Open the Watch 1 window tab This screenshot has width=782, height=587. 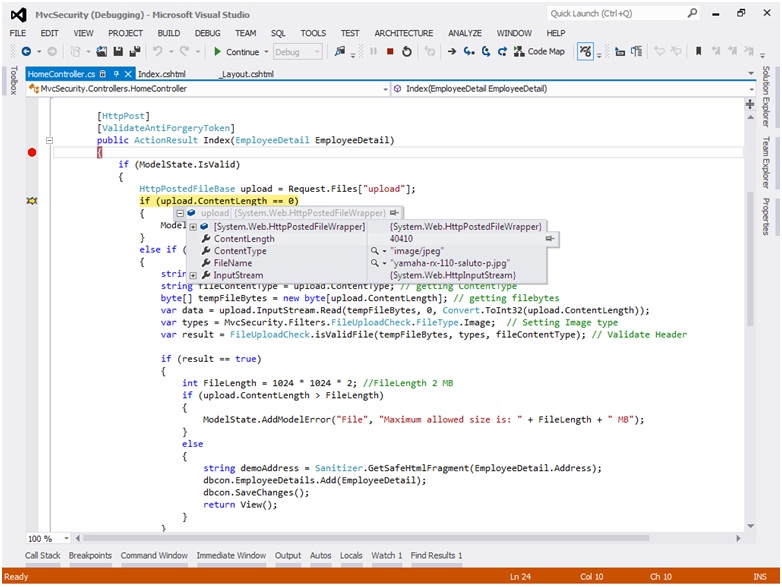tap(387, 556)
